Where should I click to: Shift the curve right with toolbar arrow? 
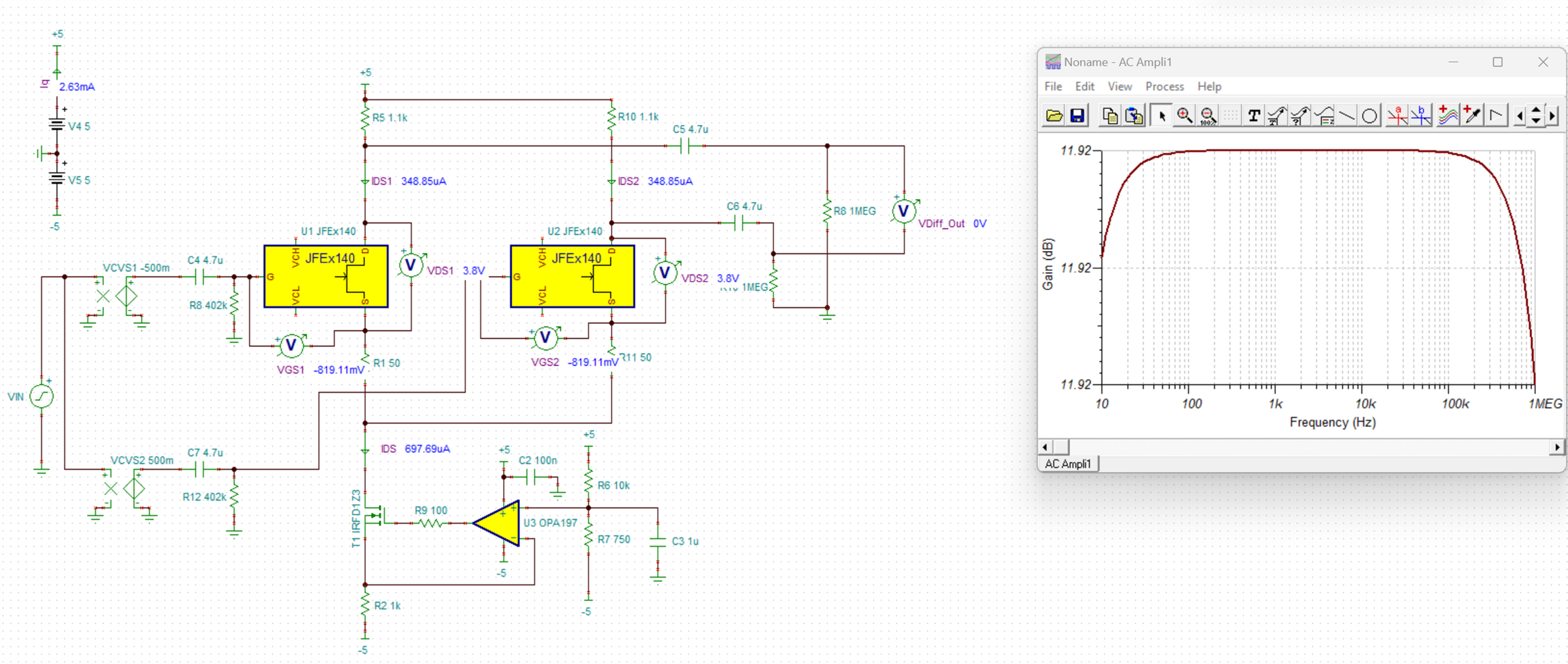pos(1552,116)
